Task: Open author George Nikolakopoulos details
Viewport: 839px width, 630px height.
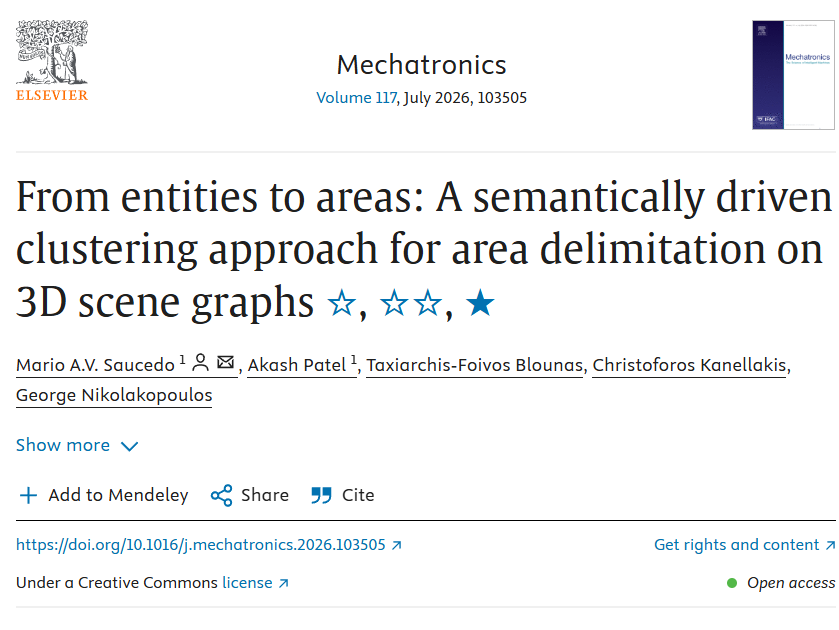Action: tap(114, 395)
